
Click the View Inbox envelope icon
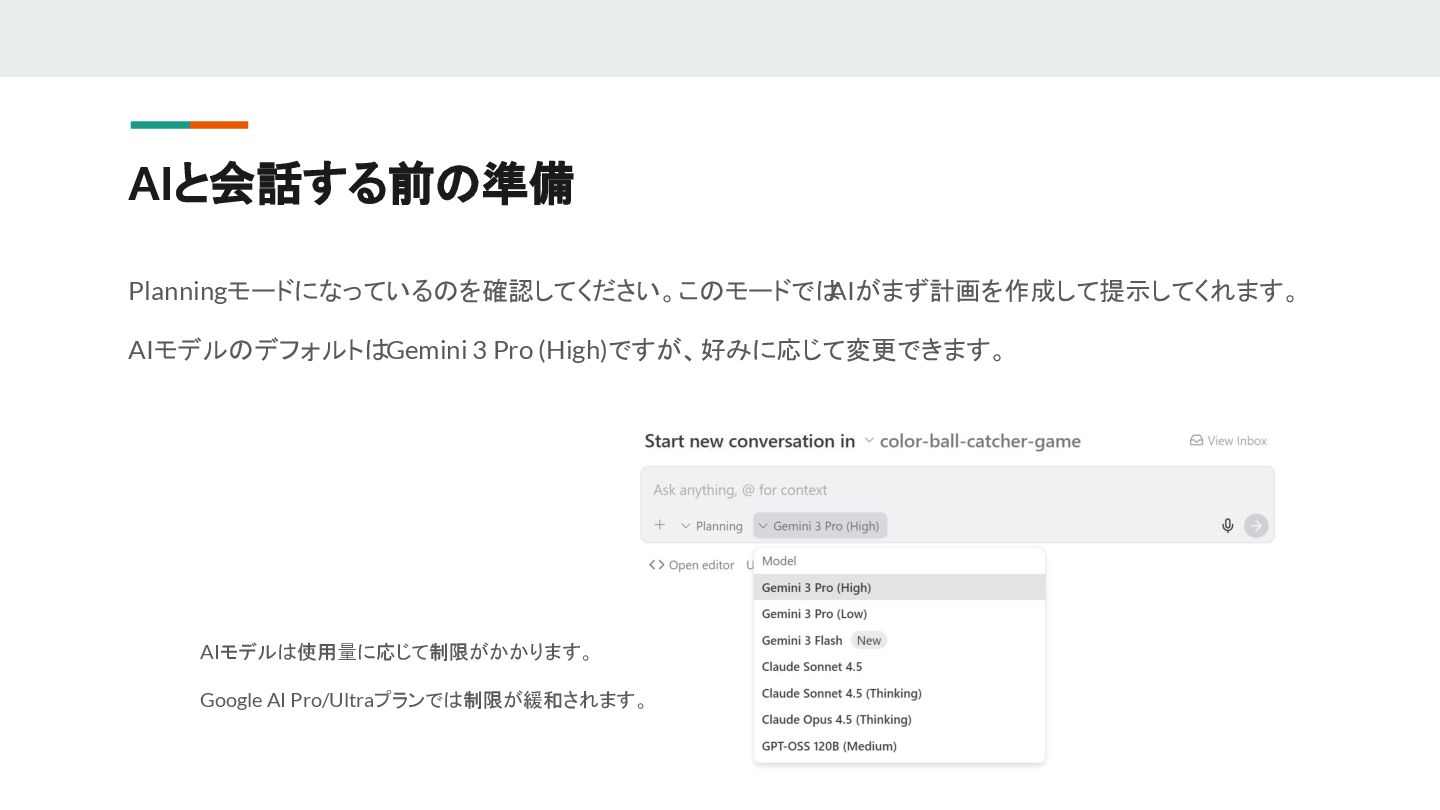pos(1196,440)
